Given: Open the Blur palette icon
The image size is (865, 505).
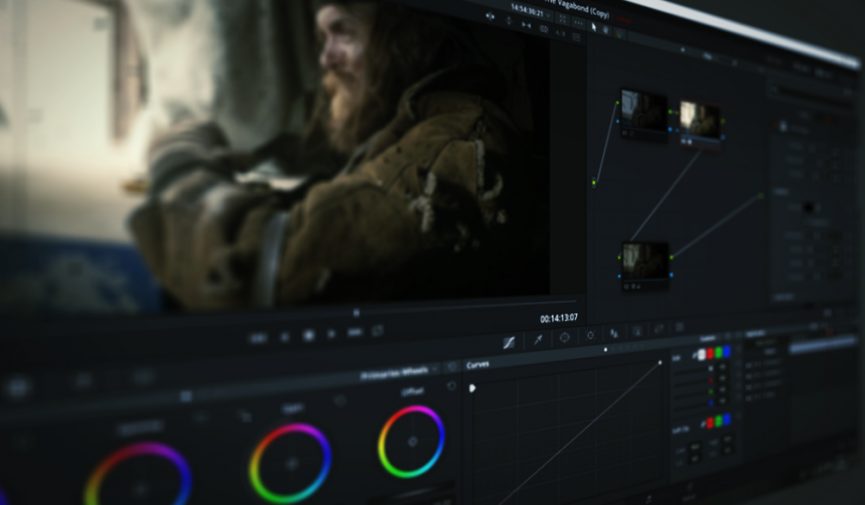Looking at the screenshot, I should tap(613, 333).
